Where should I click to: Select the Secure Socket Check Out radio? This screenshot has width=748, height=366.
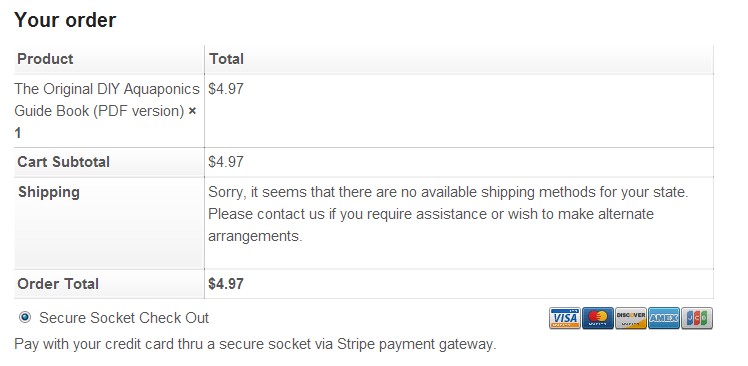24,317
